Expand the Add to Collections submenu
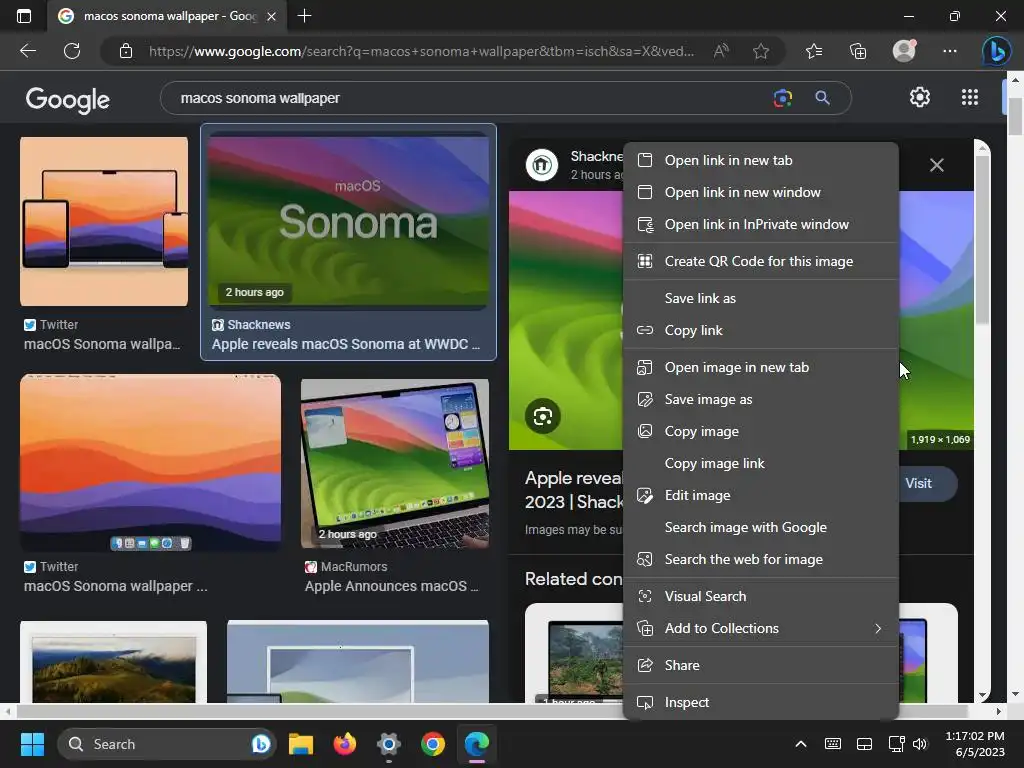This screenshot has height=768, width=1024. (x=761, y=628)
